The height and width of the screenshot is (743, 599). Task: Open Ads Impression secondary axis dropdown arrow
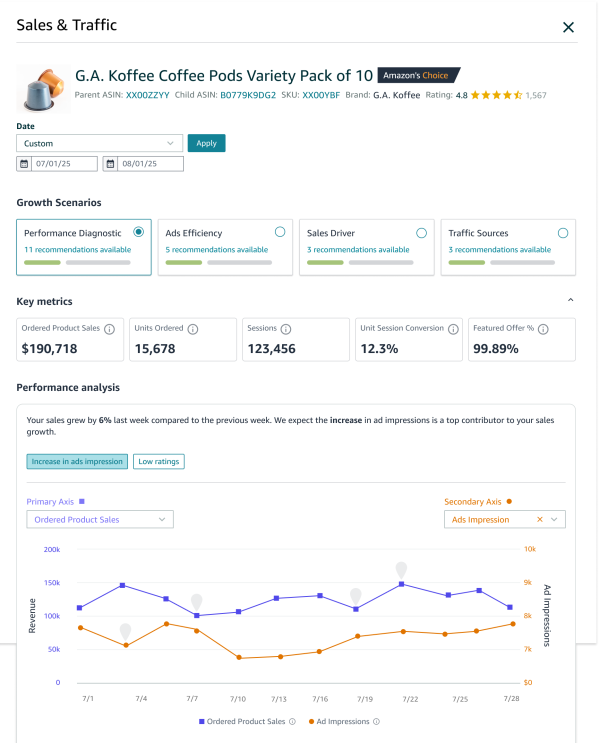[x=554, y=519]
